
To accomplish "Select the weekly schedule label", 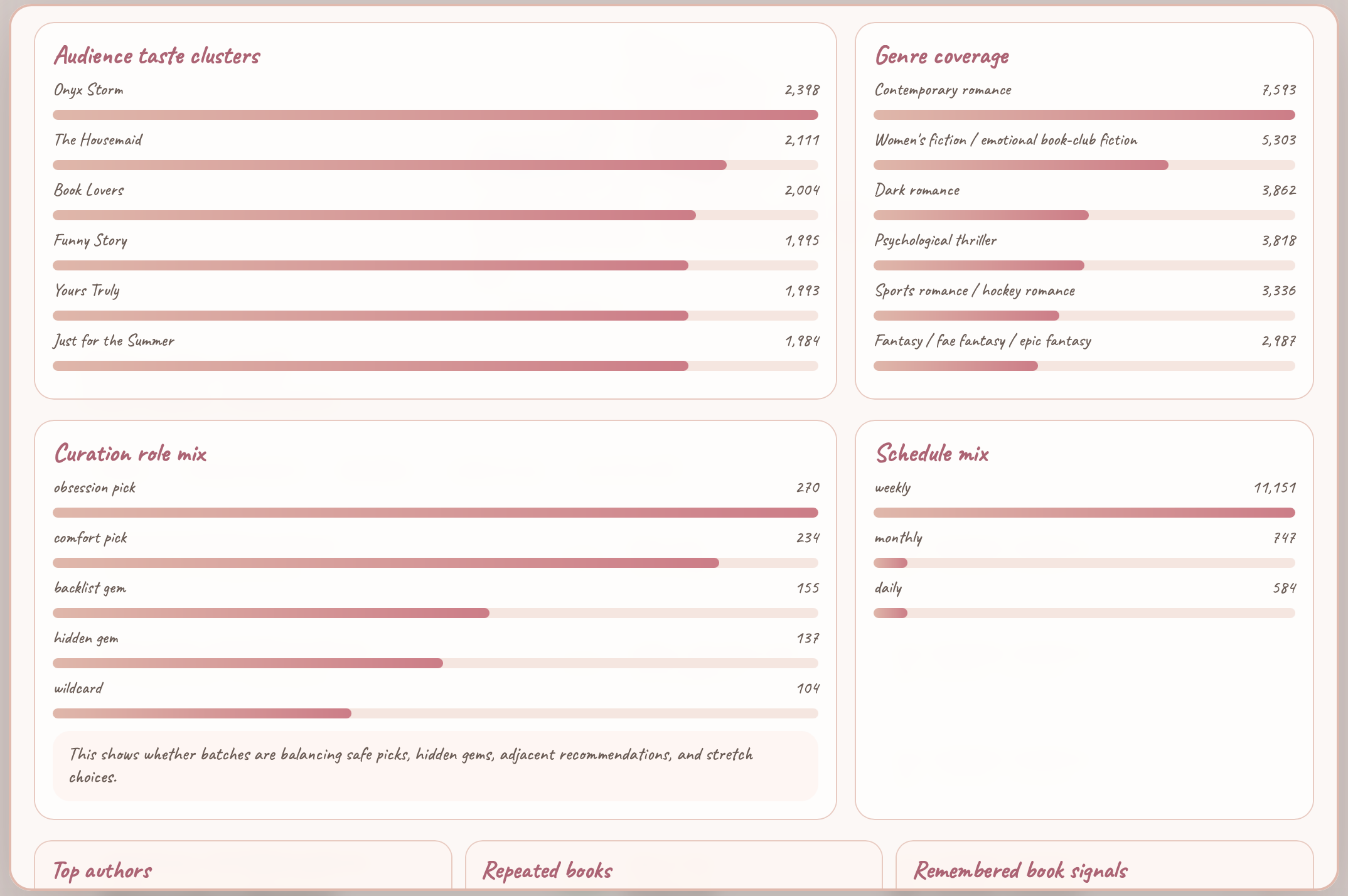I will tap(892, 488).
